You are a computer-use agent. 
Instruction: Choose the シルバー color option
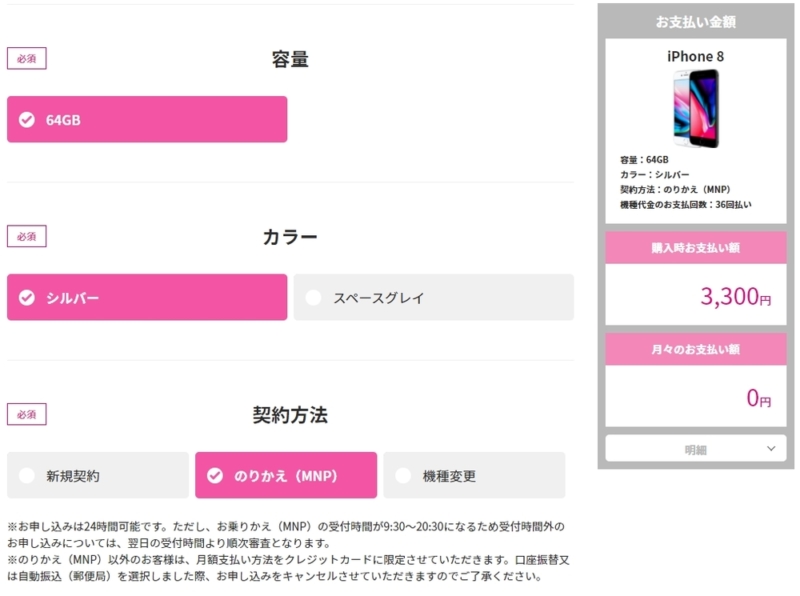147,297
